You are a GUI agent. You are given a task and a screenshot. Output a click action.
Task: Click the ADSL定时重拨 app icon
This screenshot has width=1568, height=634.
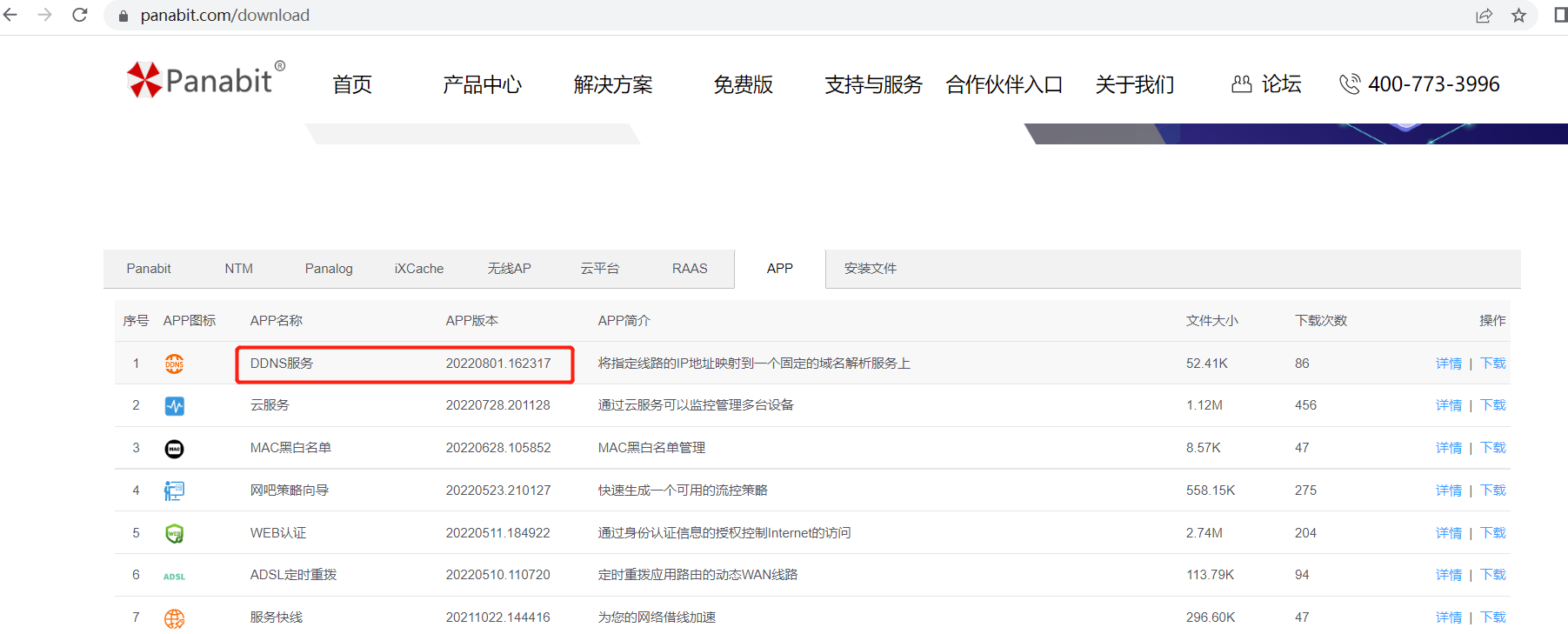tap(174, 576)
